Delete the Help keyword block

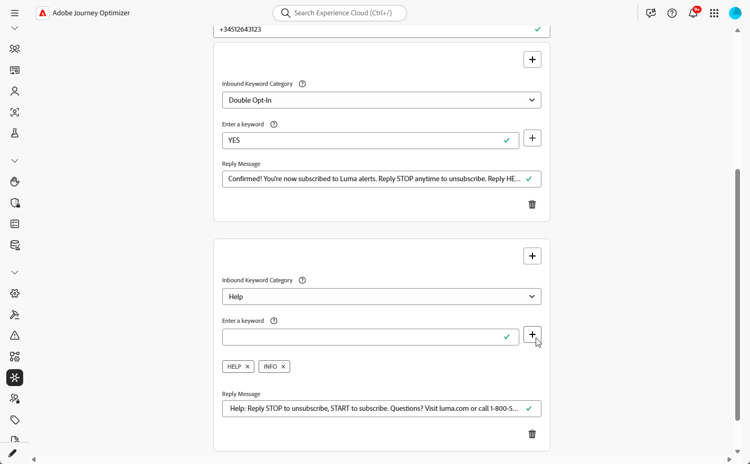click(x=532, y=434)
